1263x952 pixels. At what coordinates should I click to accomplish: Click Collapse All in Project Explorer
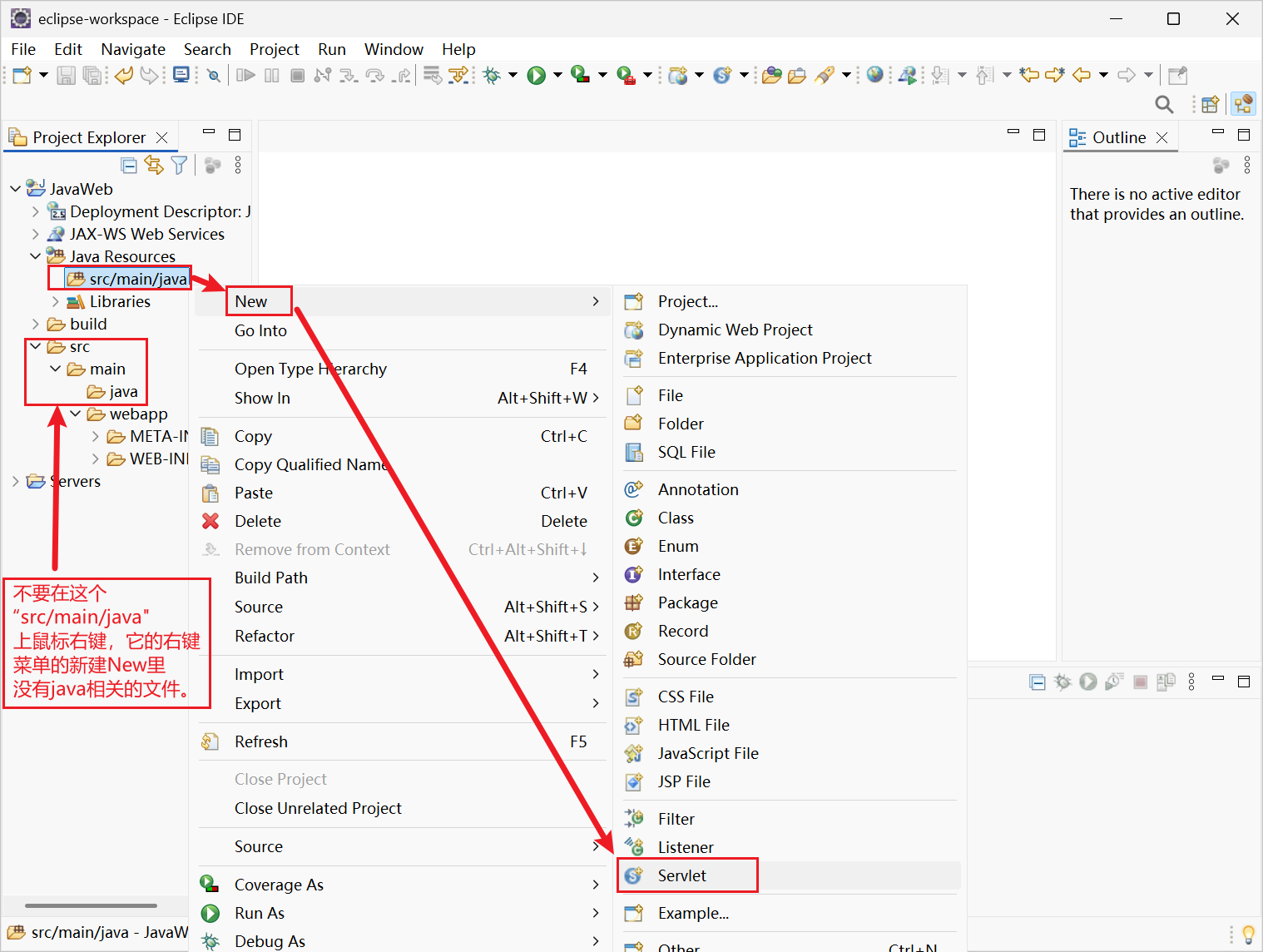coord(129,166)
